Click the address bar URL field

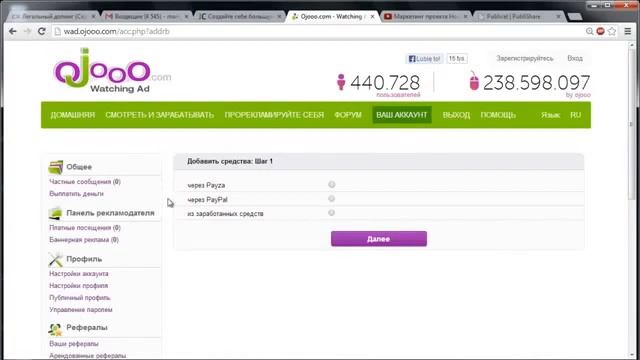point(318,31)
